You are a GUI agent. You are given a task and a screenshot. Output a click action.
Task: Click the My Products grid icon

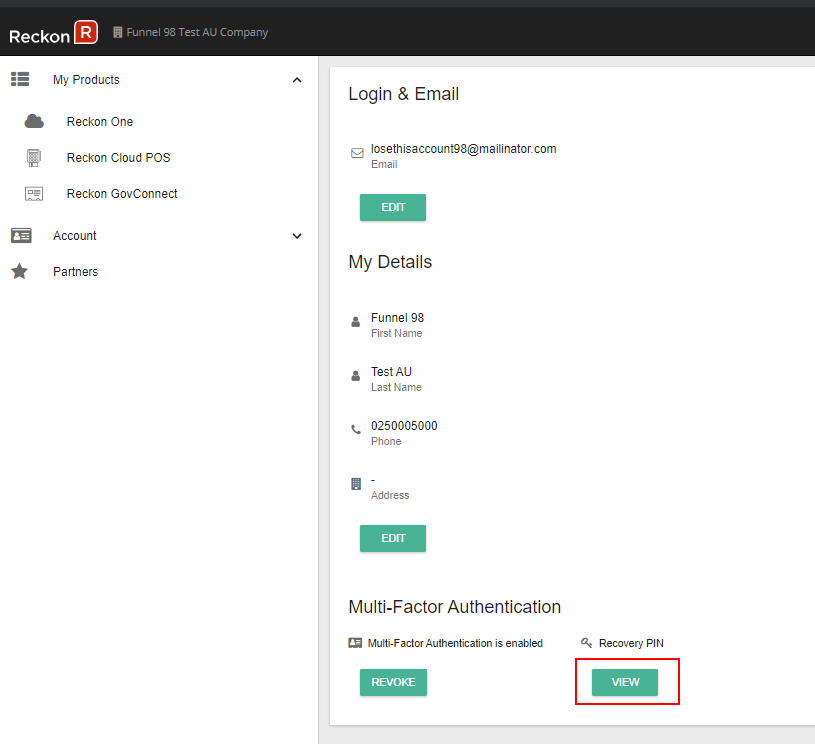[20, 80]
